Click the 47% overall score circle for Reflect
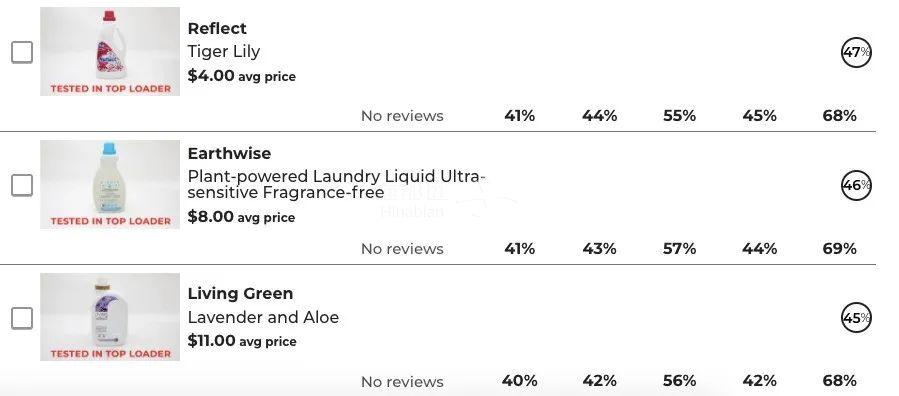 point(856,53)
